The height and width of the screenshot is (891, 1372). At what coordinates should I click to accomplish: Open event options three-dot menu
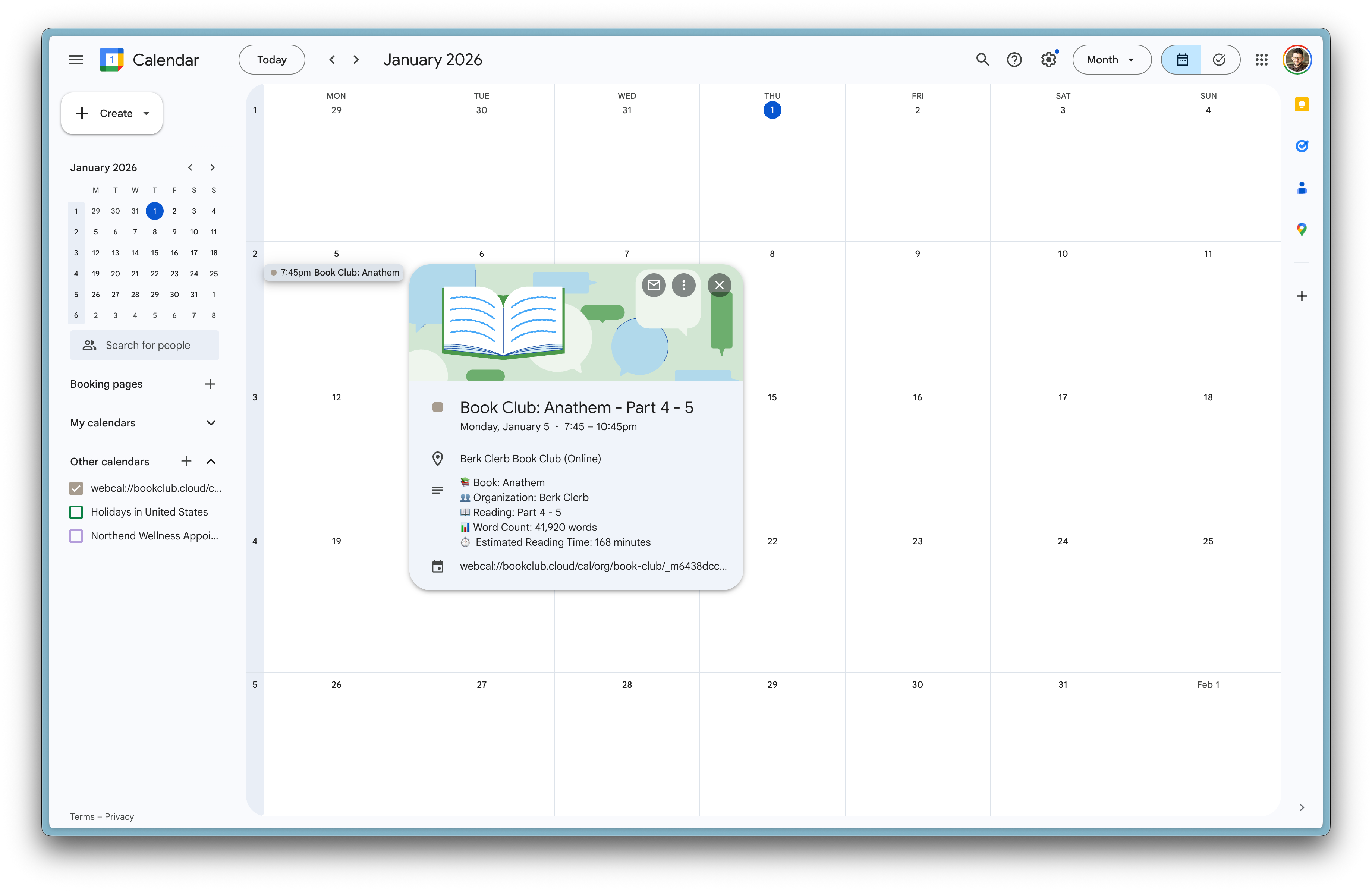[x=683, y=285]
